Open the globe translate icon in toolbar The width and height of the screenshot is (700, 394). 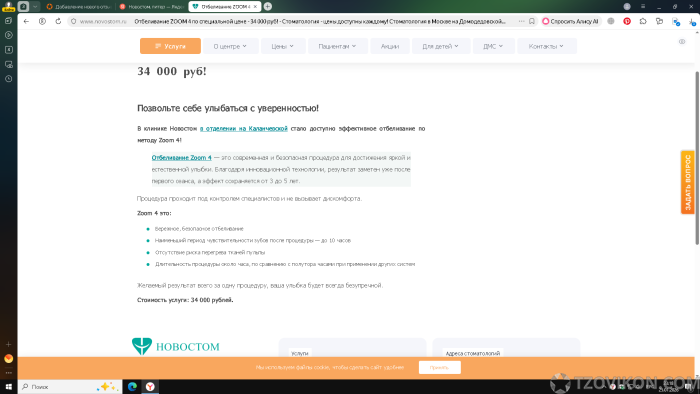611,21
